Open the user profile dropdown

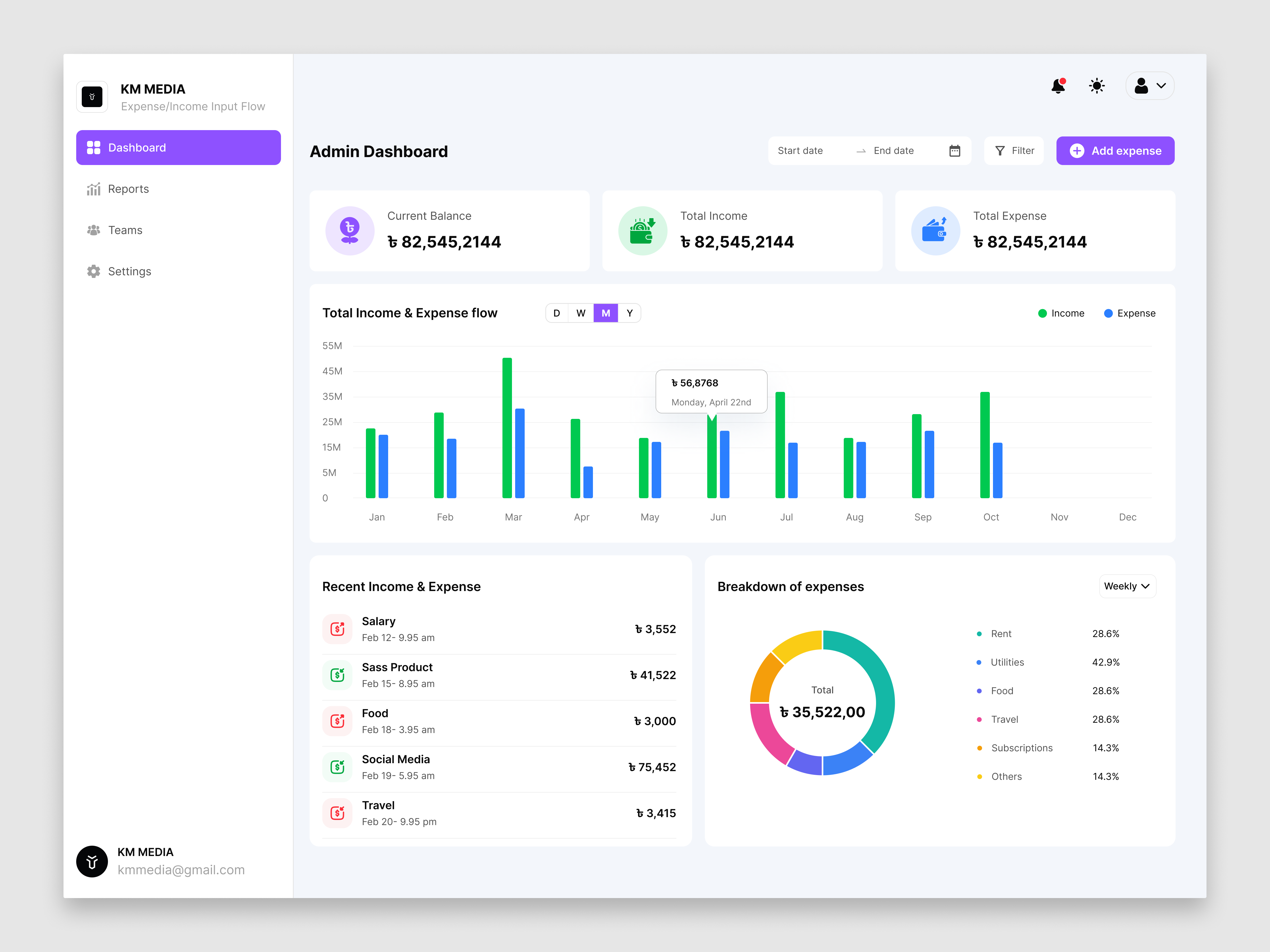[1149, 86]
